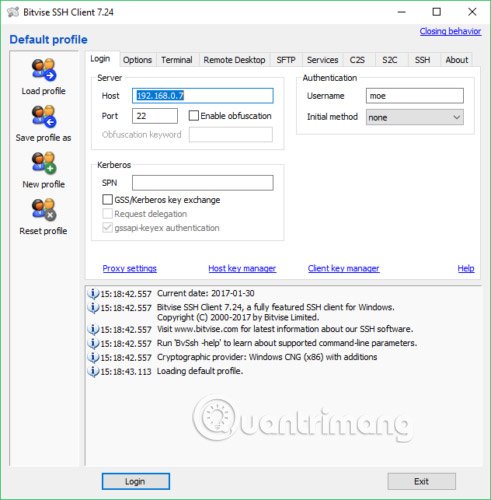Click the Closing behavior link
The width and height of the screenshot is (491, 500).
point(450,31)
